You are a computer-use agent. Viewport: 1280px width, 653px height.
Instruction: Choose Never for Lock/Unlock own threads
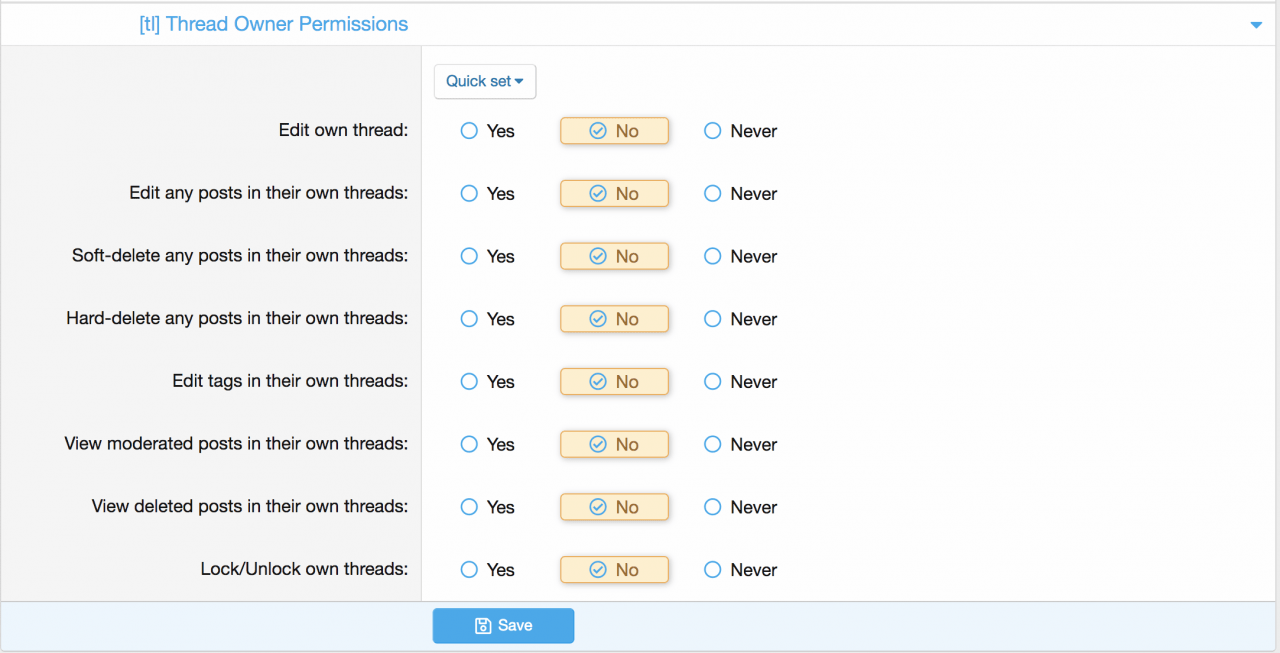coord(713,570)
